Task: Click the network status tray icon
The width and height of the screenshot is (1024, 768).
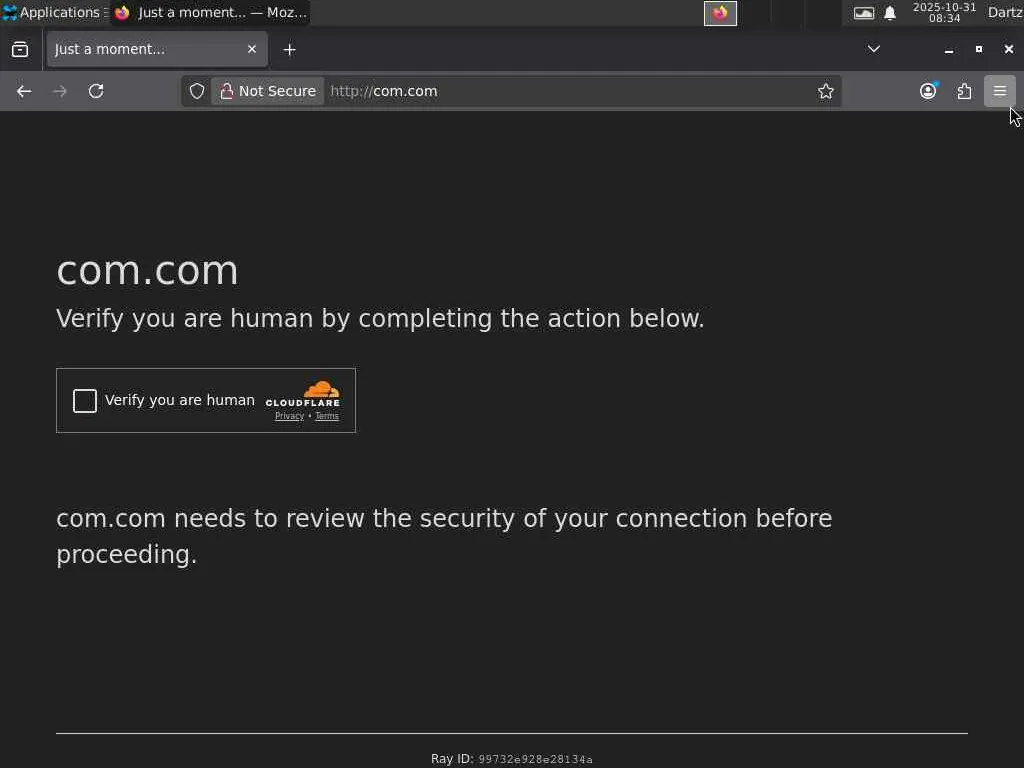Action: 863,13
